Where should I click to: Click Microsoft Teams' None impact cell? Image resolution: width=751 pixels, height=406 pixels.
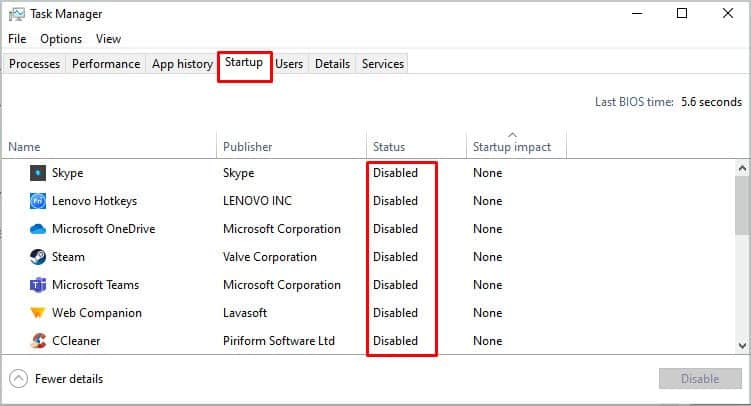488,285
